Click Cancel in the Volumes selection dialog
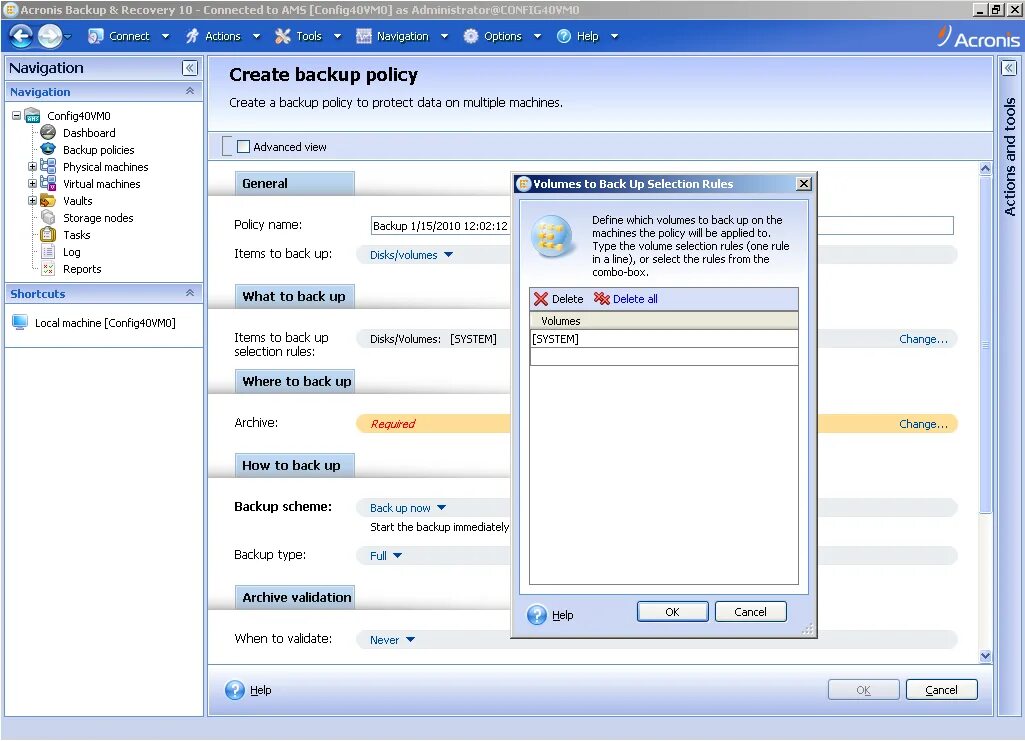1025x741 pixels. 750,612
